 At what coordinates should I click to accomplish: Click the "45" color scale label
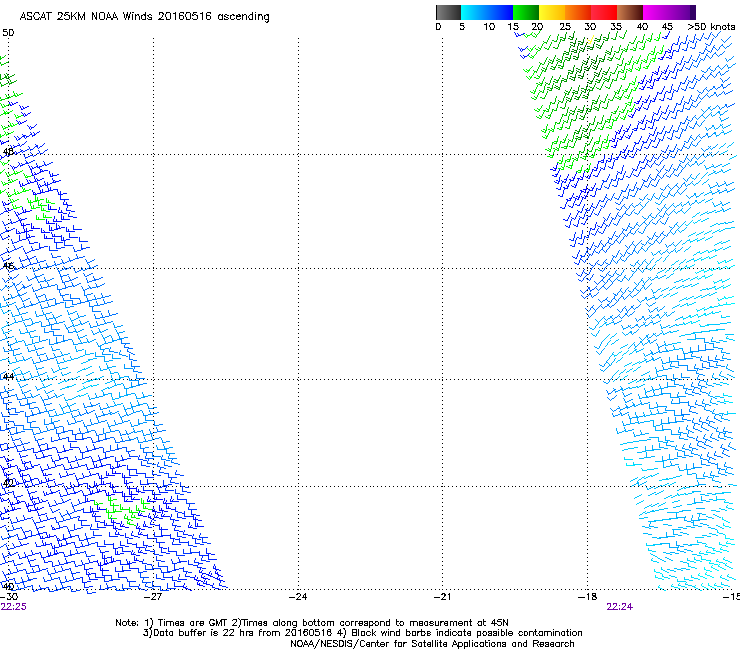tap(667, 27)
